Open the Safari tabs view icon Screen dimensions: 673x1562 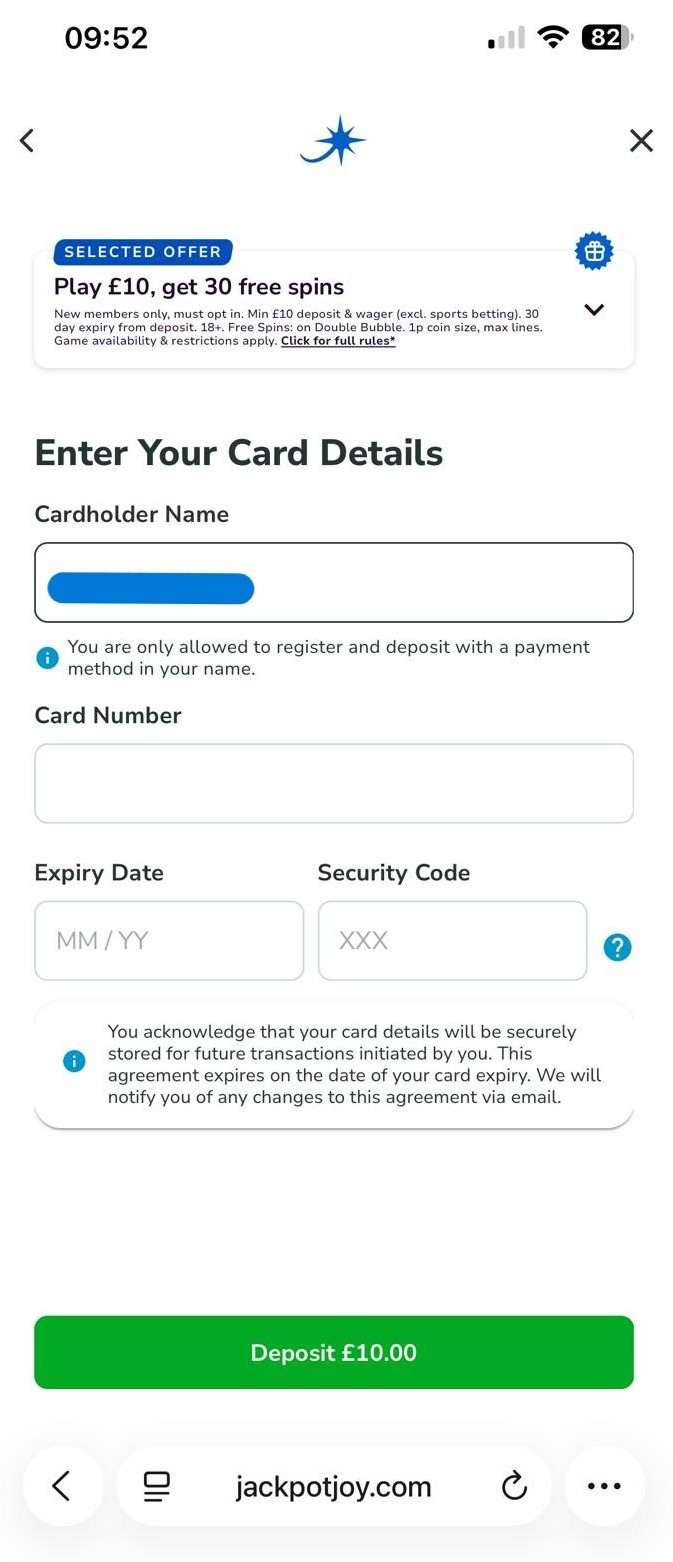click(x=156, y=1486)
